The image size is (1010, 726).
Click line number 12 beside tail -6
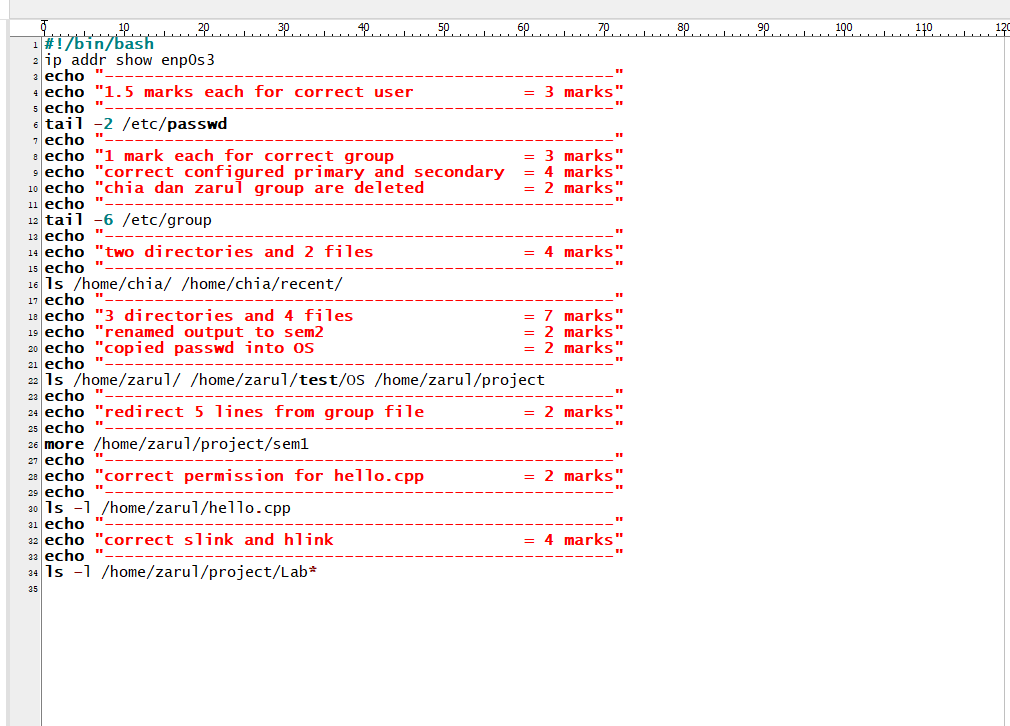point(31,220)
